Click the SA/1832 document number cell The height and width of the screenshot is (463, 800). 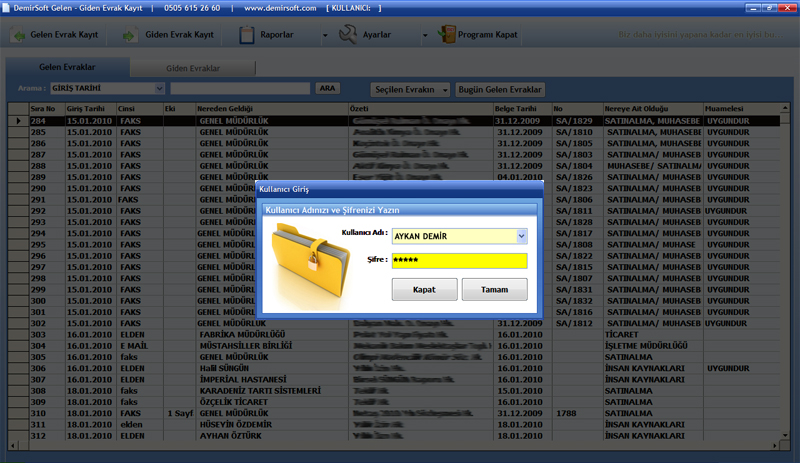click(578, 301)
